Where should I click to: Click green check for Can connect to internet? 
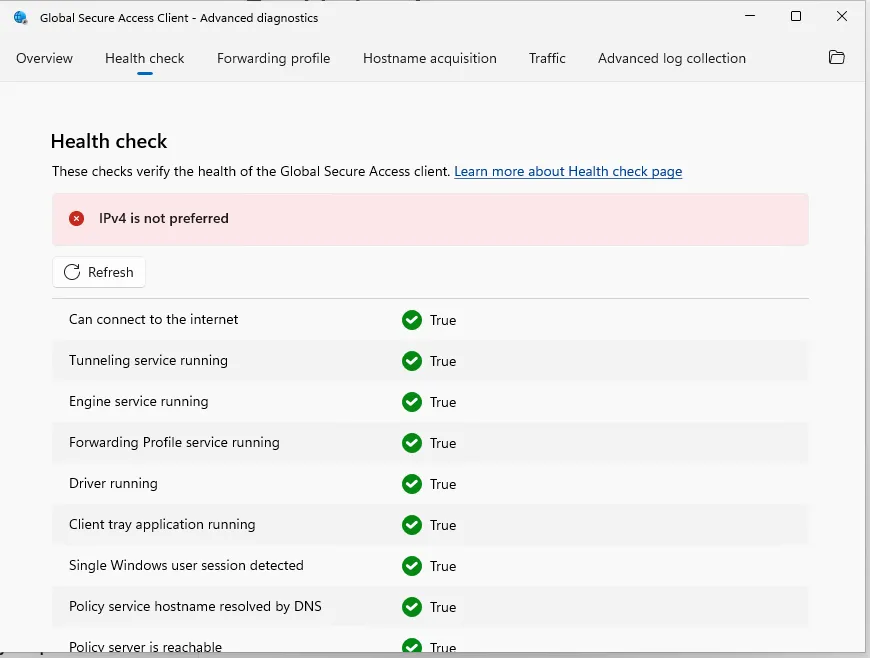click(x=412, y=320)
